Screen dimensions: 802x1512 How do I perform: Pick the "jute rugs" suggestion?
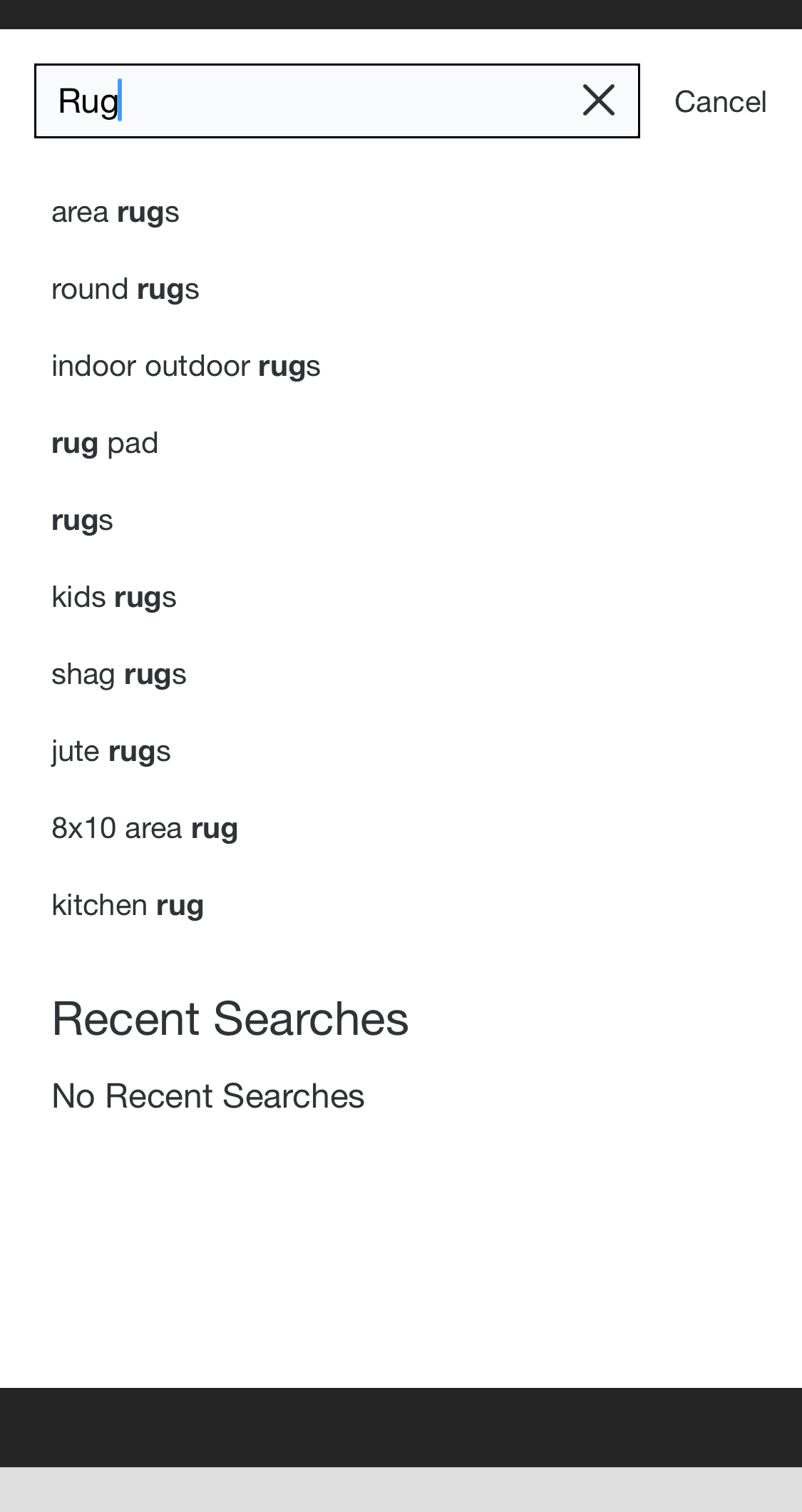(x=111, y=752)
